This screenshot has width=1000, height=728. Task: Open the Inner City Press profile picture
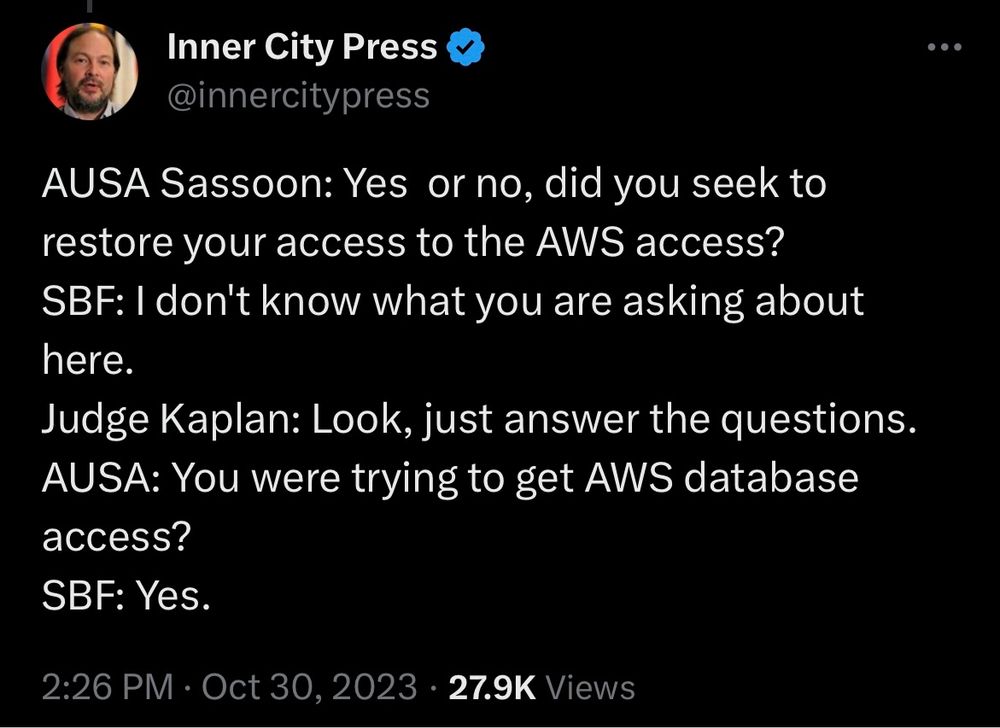coord(92,70)
